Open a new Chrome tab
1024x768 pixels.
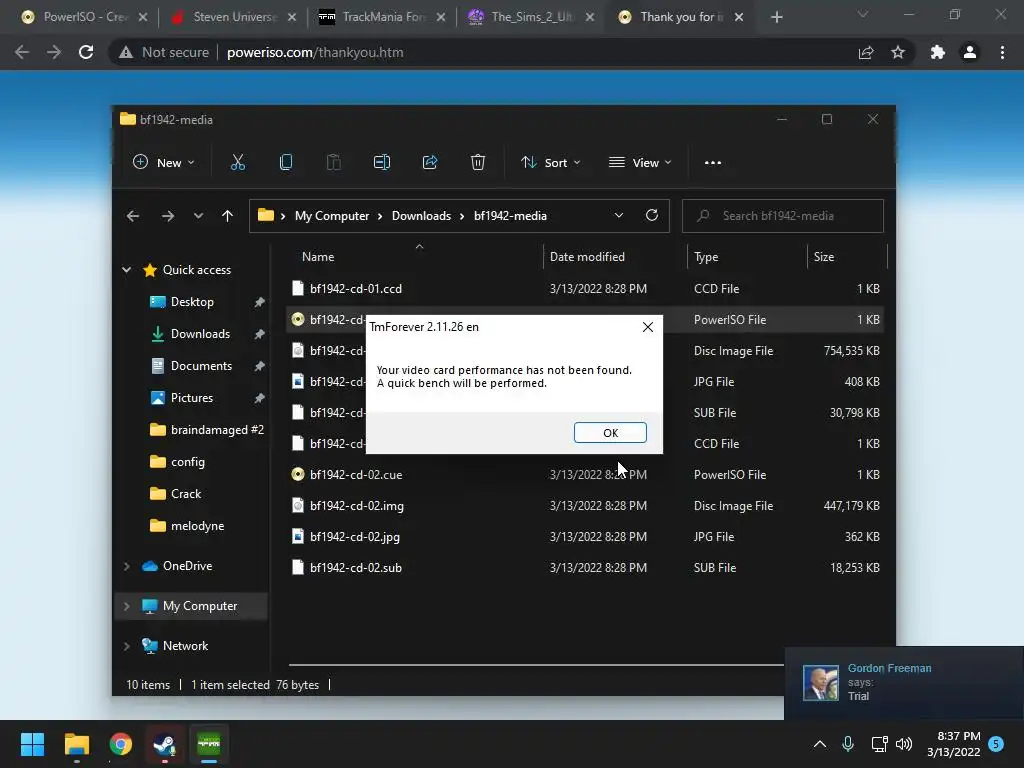click(776, 17)
